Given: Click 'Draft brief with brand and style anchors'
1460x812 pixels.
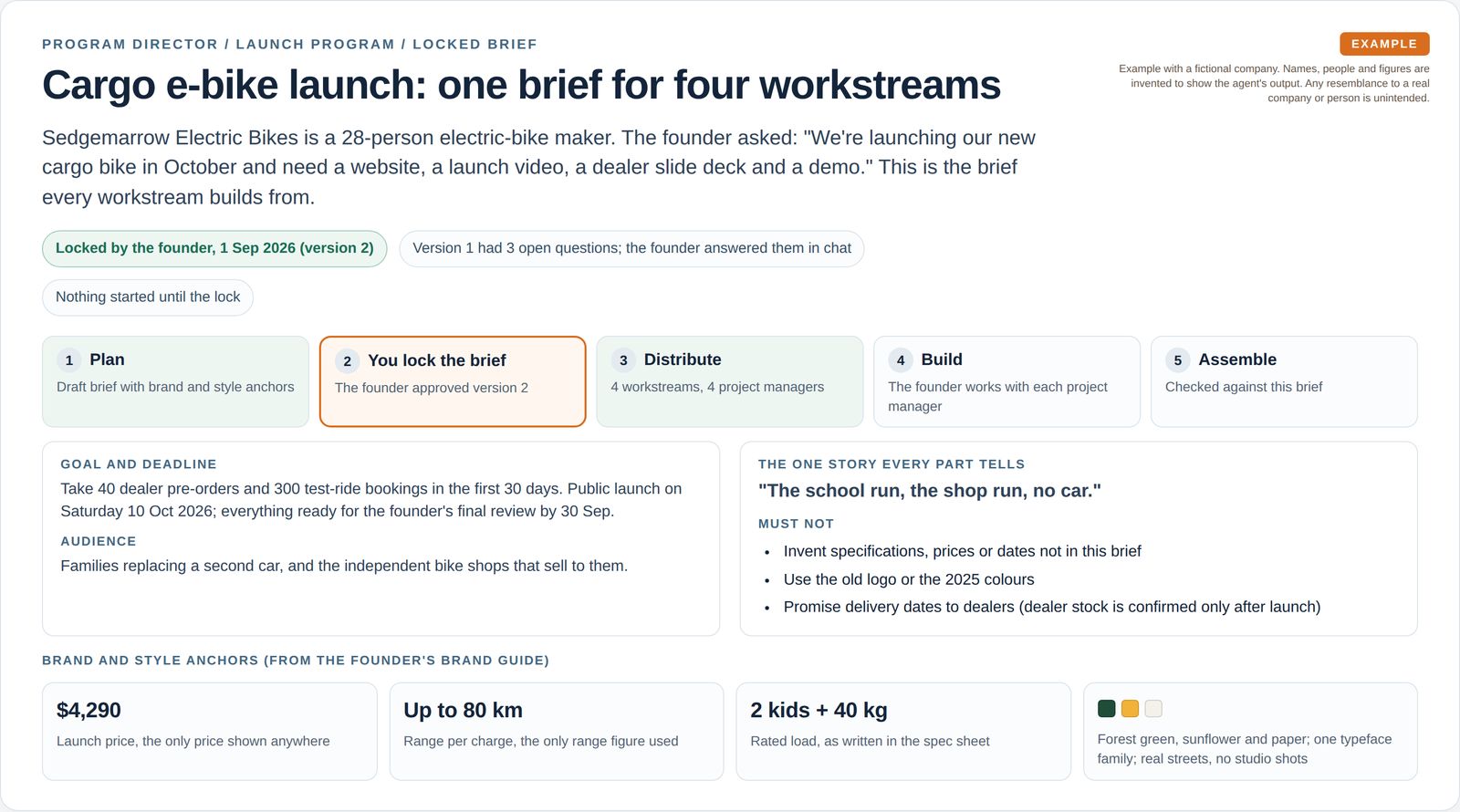Looking at the screenshot, I should [175, 387].
